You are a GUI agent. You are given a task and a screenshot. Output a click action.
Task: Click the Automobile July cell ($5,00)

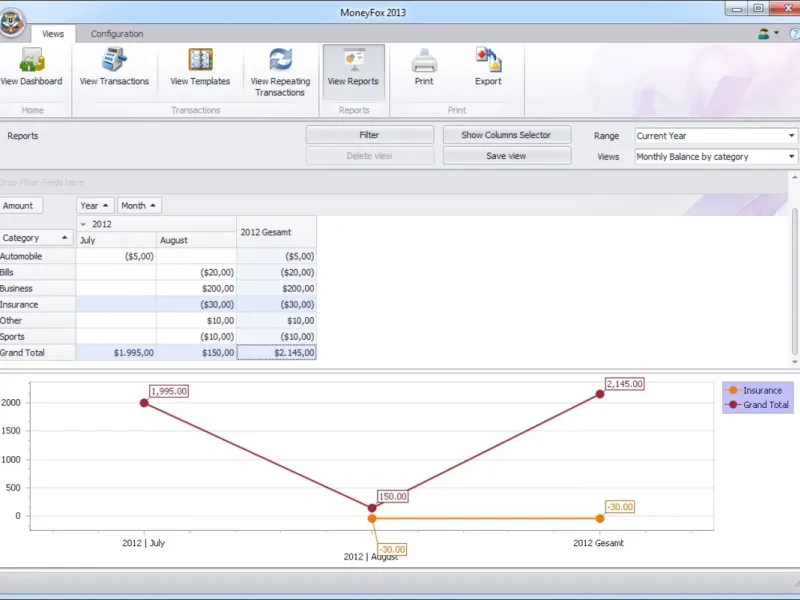pos(116,256)
